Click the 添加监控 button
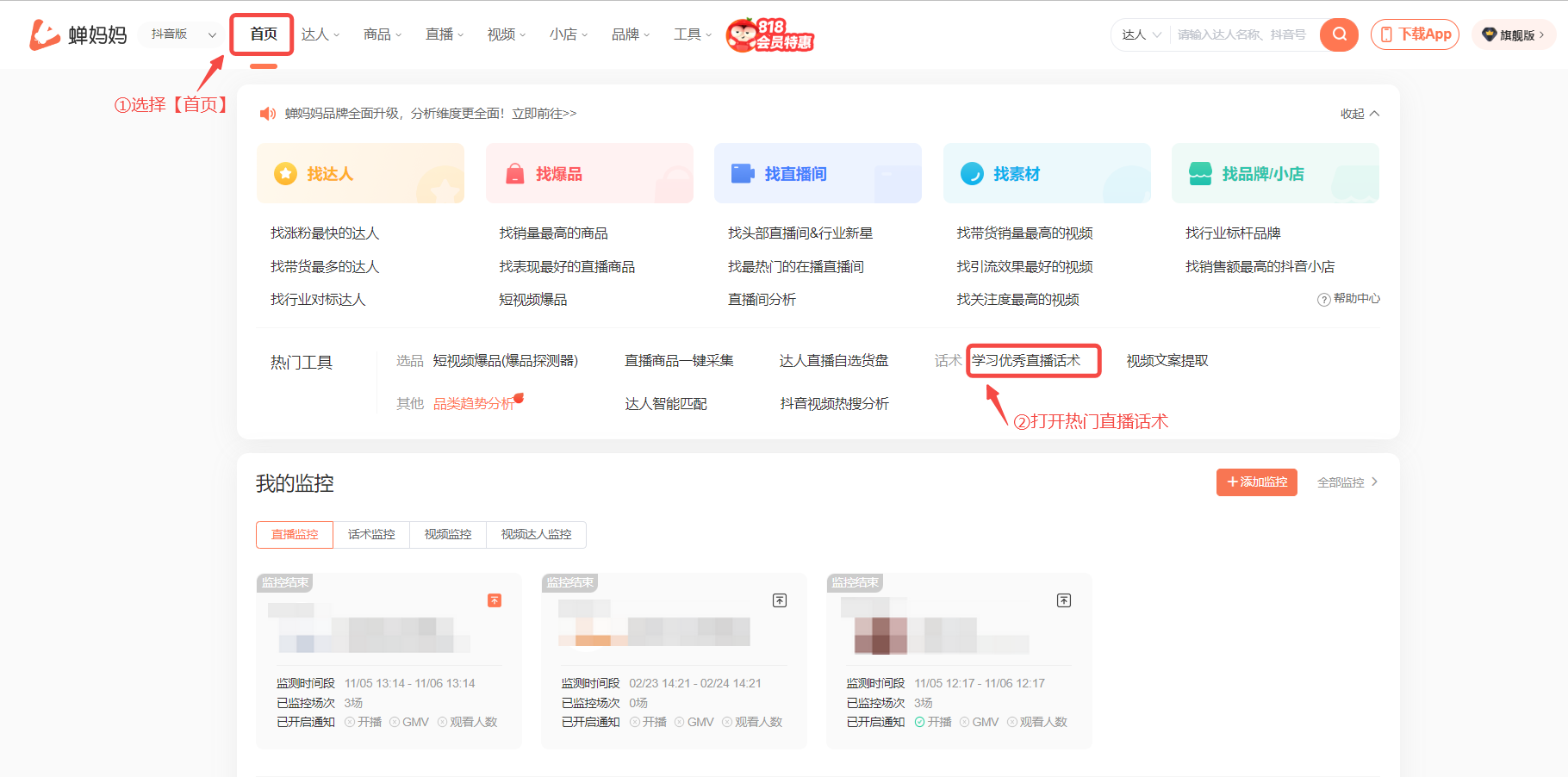Screen dimensions: 1568x777 tap(1257, 482)
